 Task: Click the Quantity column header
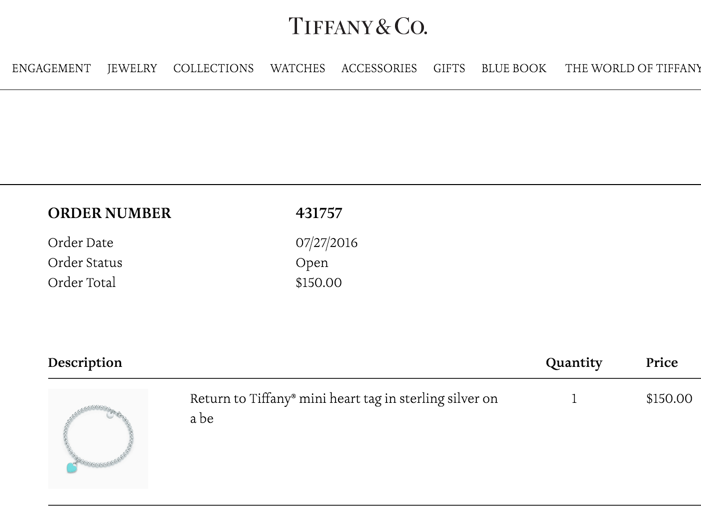click(x=573, y=363)
